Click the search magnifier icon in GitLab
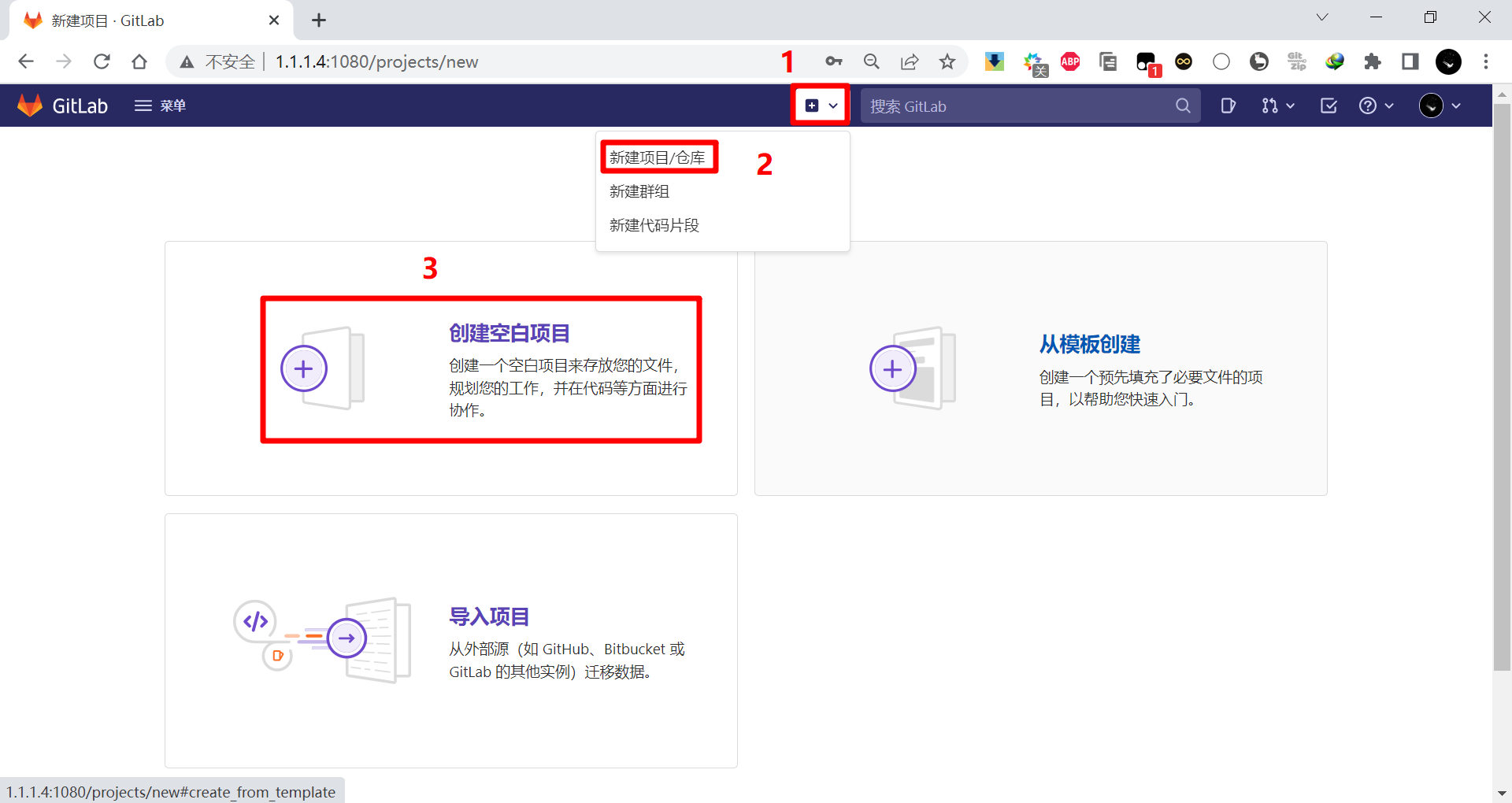The image size is (1512, 803). click(x=1183, y=105)
